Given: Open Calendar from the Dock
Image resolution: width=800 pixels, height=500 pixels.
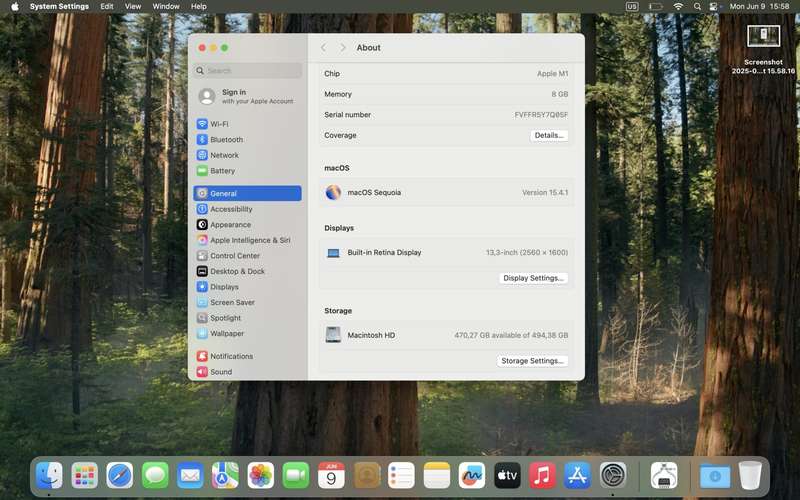Looking at the screenshot, I should click(331, 476).
